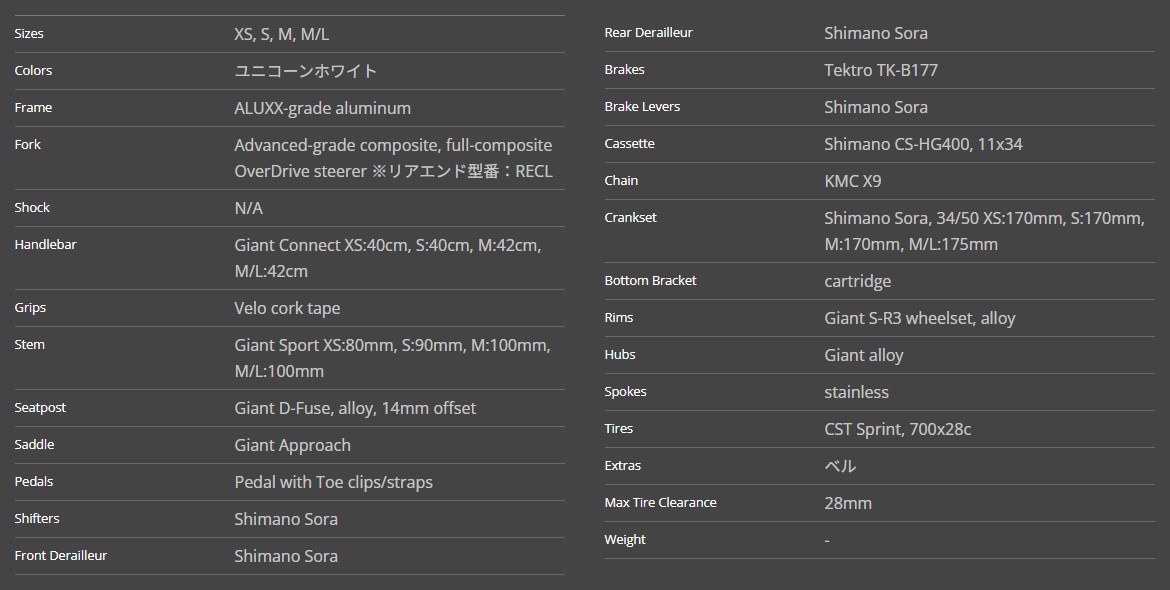This screenshot has height=590, width=1170.
Task: Select the KMC X9 chain value
Action: tap(852, 181)
